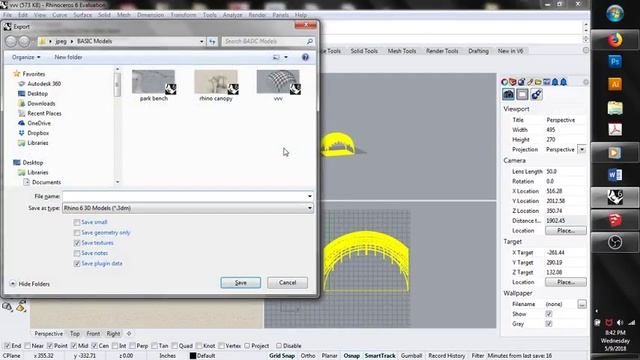Refresh the BASIC Models folder location

(212, 41)
